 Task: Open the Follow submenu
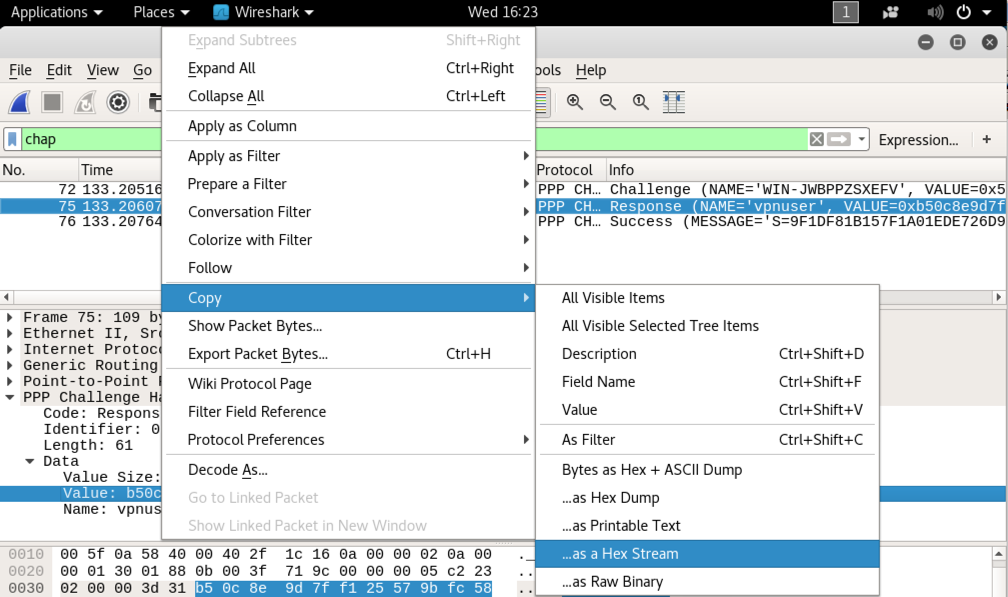pos(349,268)
